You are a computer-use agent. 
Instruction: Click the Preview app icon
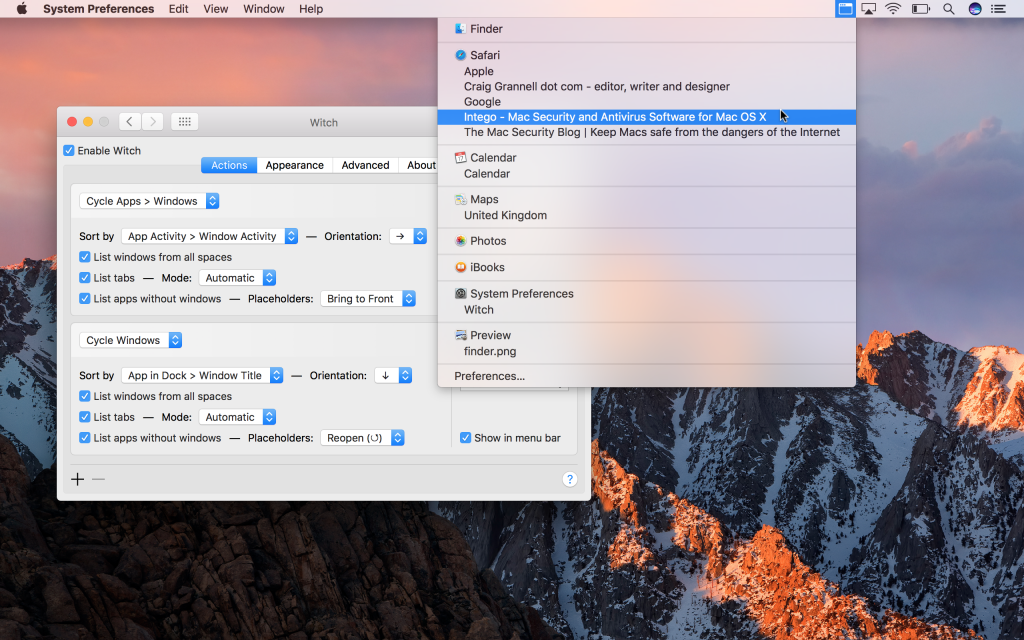click(x=460, y=335)
